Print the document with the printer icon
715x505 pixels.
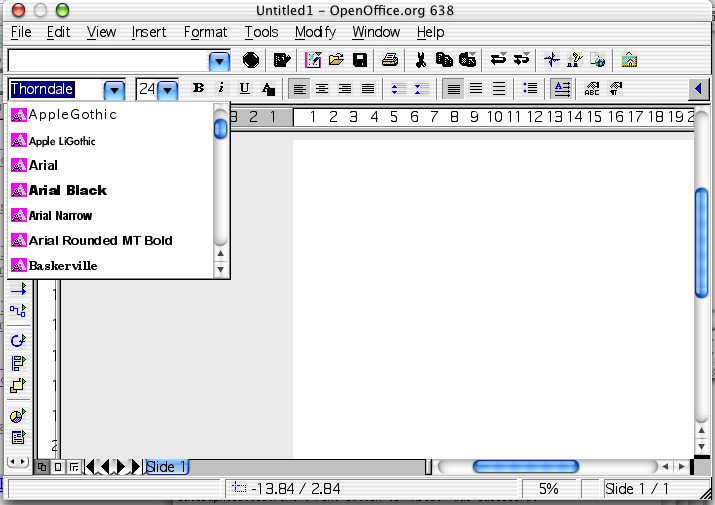(x=390, y=60)
